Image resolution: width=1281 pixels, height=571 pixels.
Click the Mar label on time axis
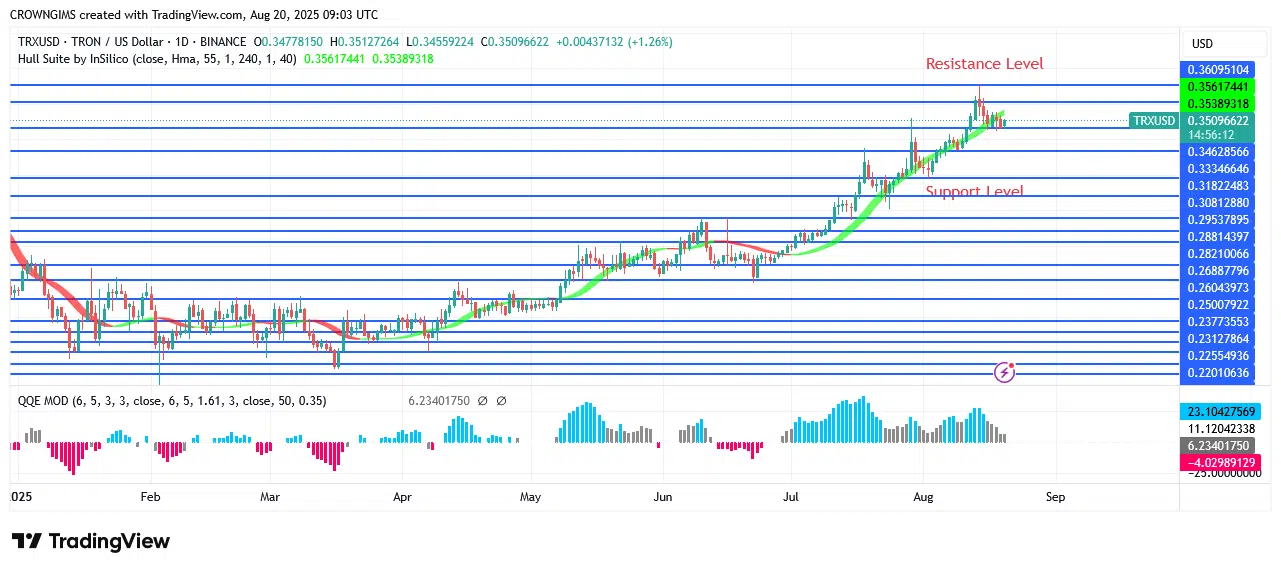(x=270, y=496)
